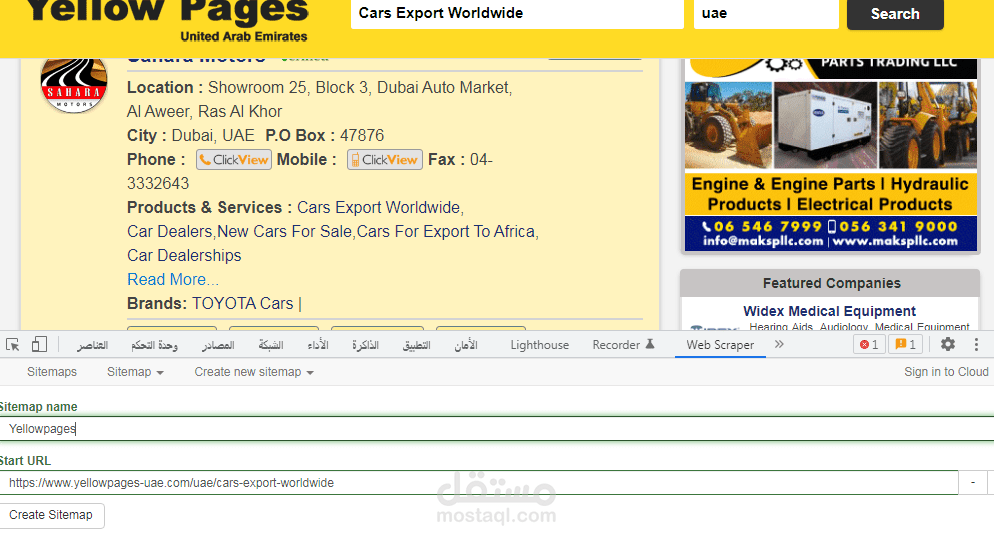Switch to the Lighthouse tab
Screen dimensions: 994x537
point(539,345)
